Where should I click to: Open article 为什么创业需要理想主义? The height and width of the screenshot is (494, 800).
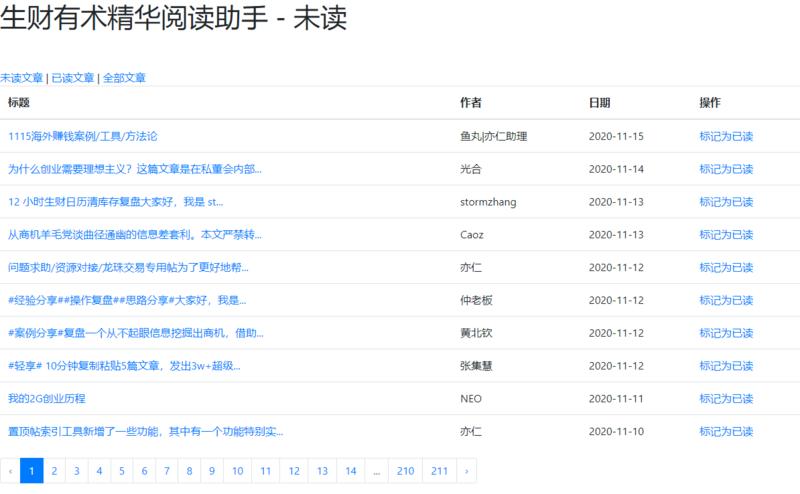[135, 169]
